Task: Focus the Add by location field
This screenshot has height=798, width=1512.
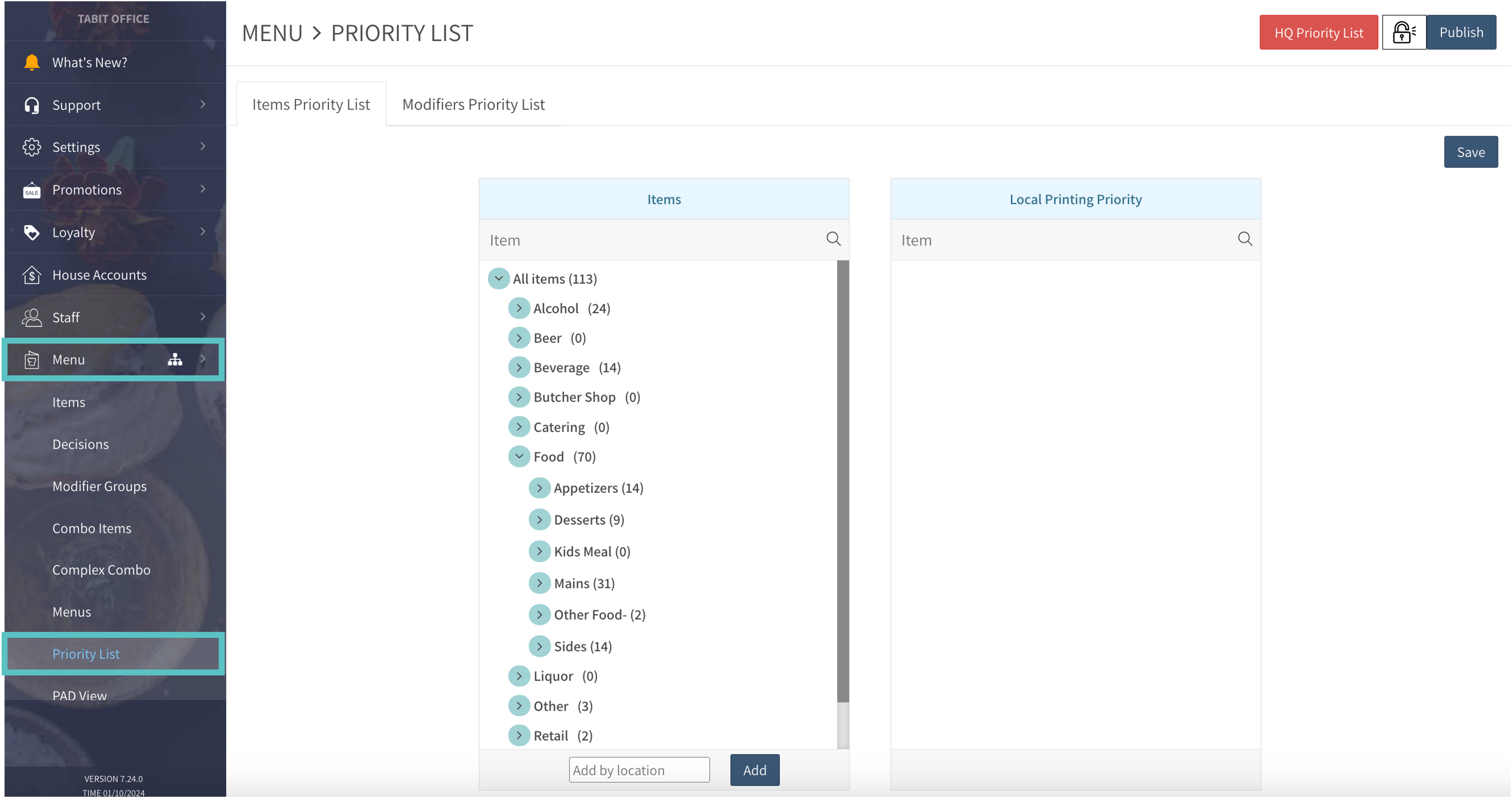Action: pos(639,770)
